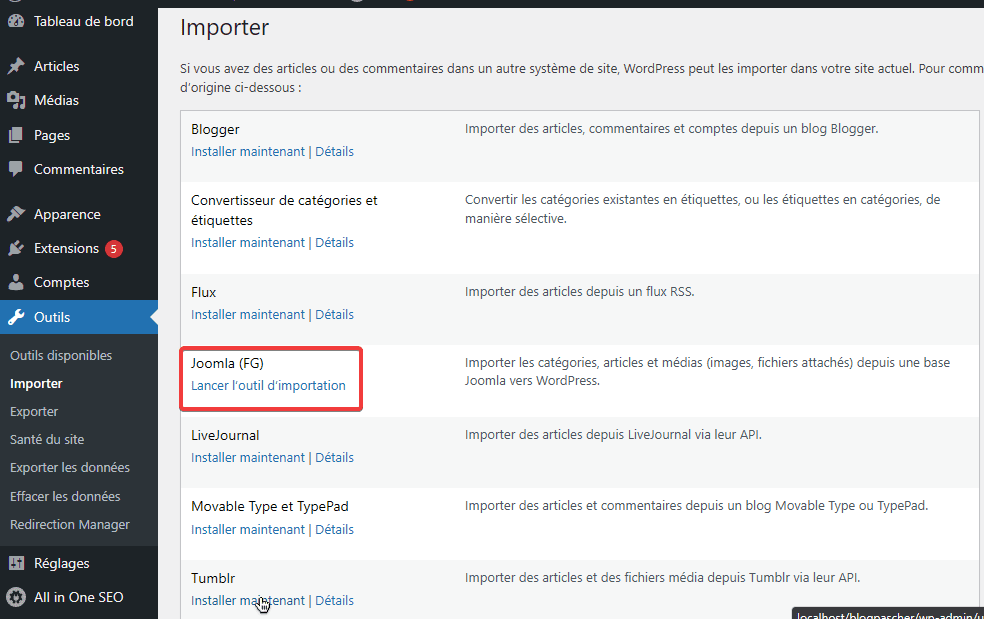Click the Comptes user icon
This screenshot has width=984, height=619.
click(x=16, y=283)
